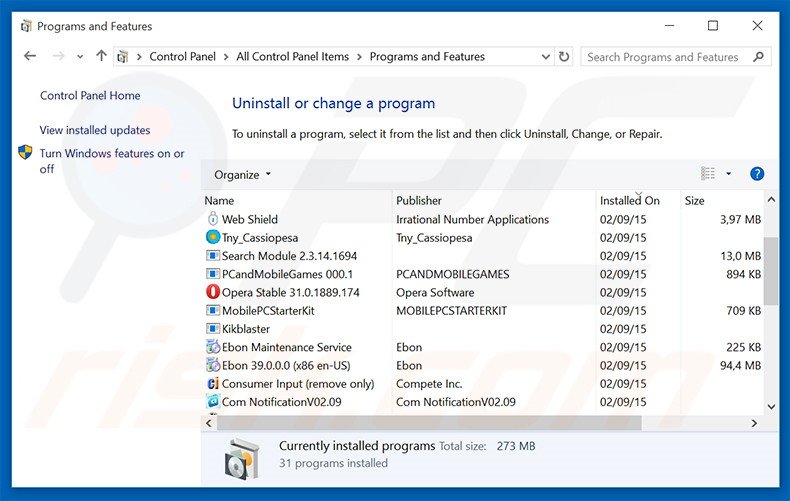Select the Kikblaster program name
The width and height of the screenshot is (790, 501).
pos(246,329)
